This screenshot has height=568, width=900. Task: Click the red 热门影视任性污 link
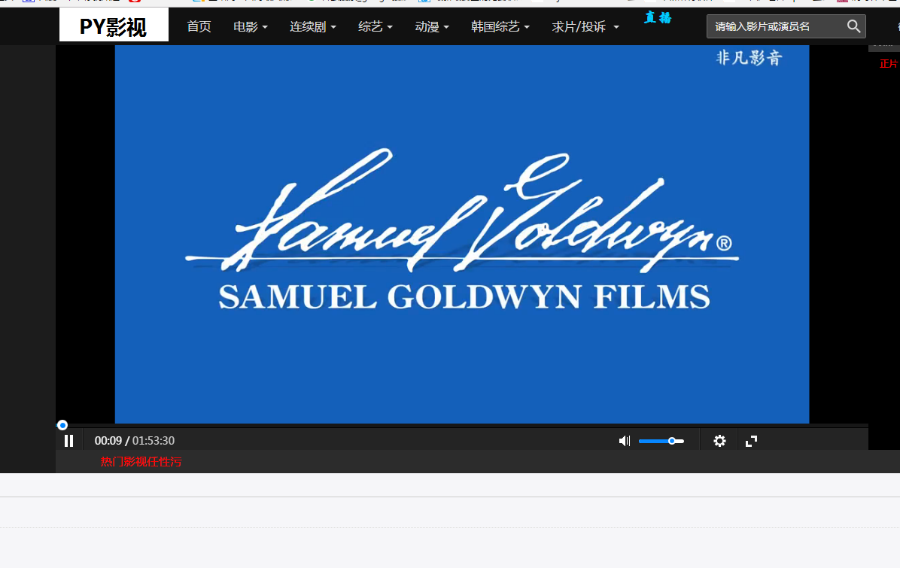click(x=141, y=461)
